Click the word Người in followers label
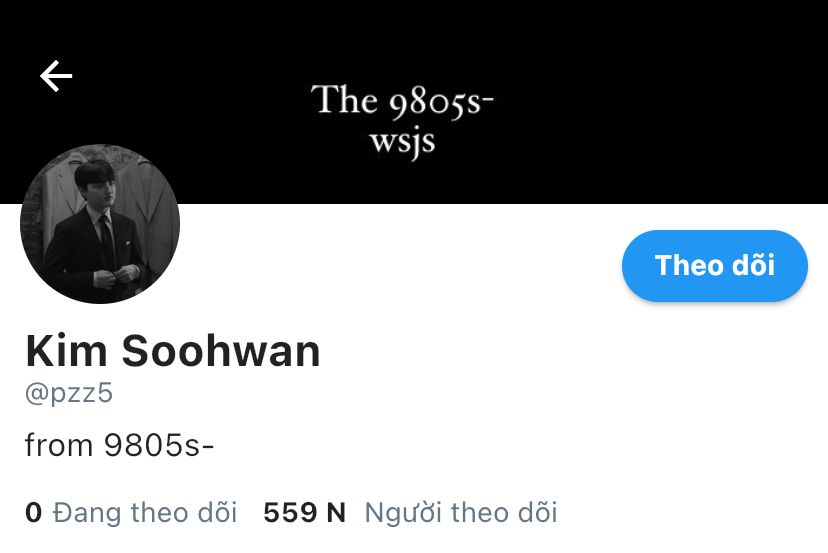Image resolution: width=828 pixels, height=553 pixels. 403,513
